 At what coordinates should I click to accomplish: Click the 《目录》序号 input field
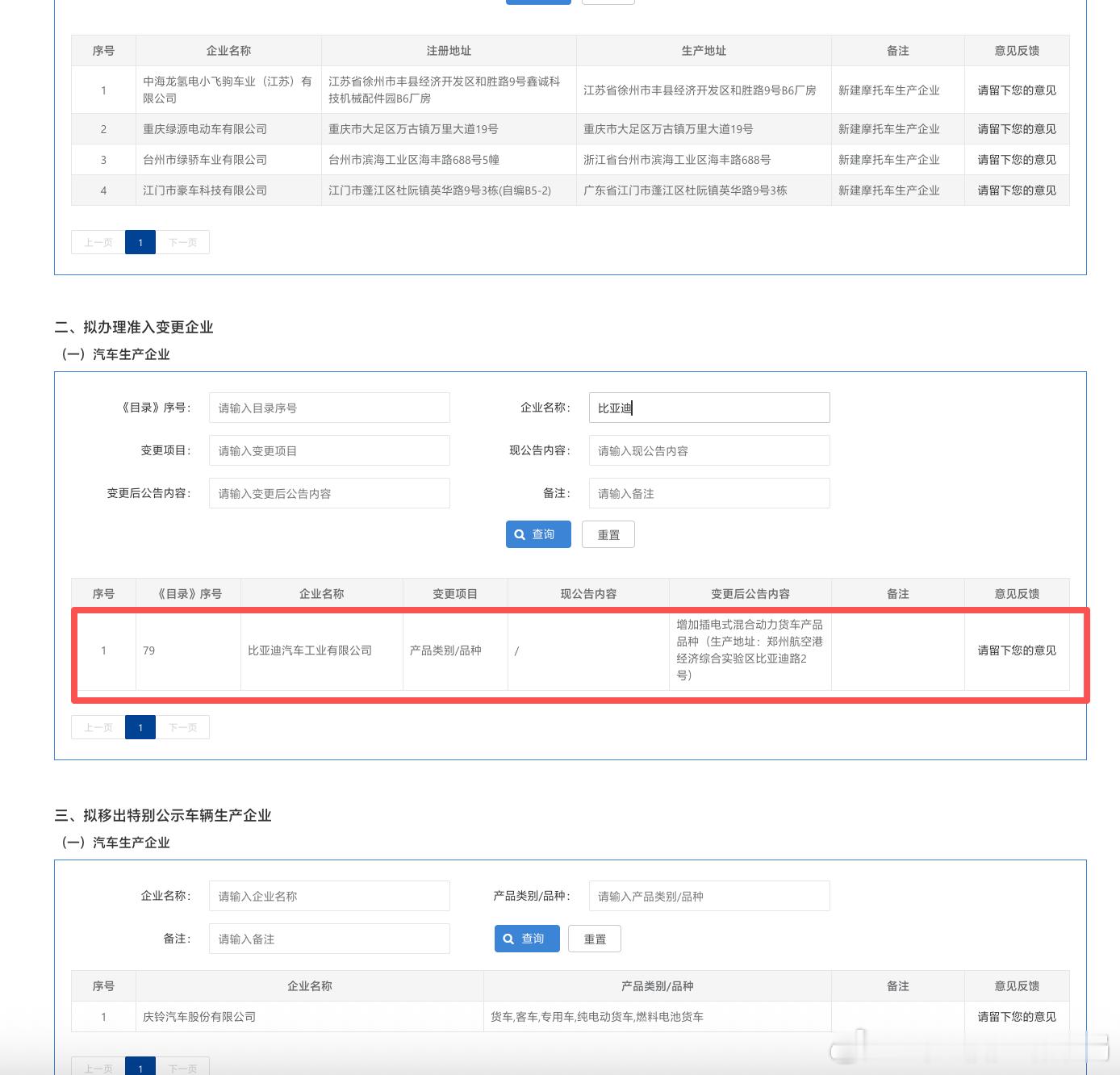[x=328, y=408]
